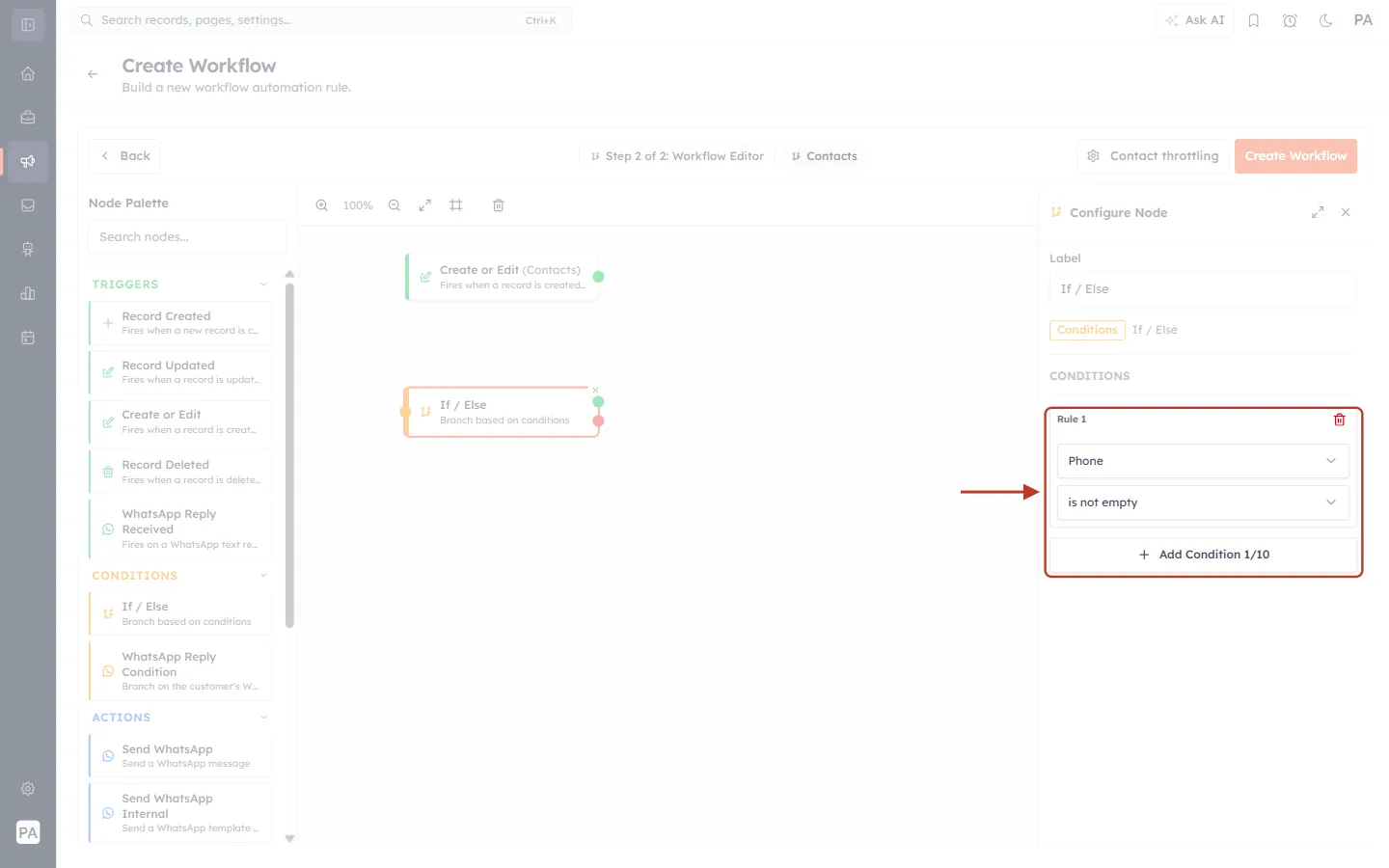Select the Conditions tab
Viewport: 1389px width, 868px height.
coord(1087,330)
